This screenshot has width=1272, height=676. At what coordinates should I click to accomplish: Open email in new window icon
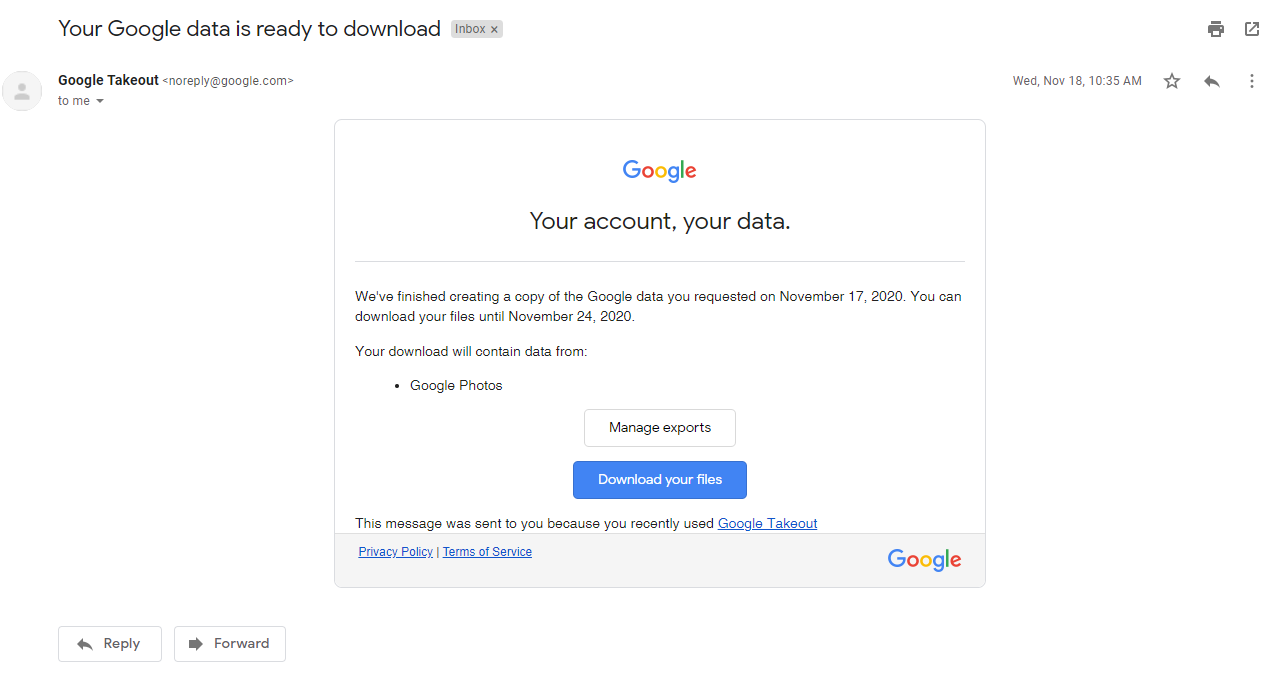click(1252, 29)
